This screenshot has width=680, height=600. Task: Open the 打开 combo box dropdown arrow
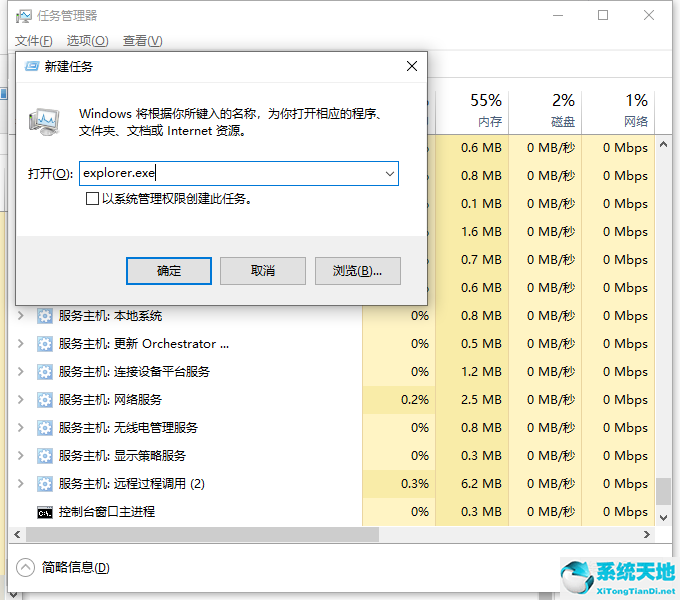coord(389,174)
